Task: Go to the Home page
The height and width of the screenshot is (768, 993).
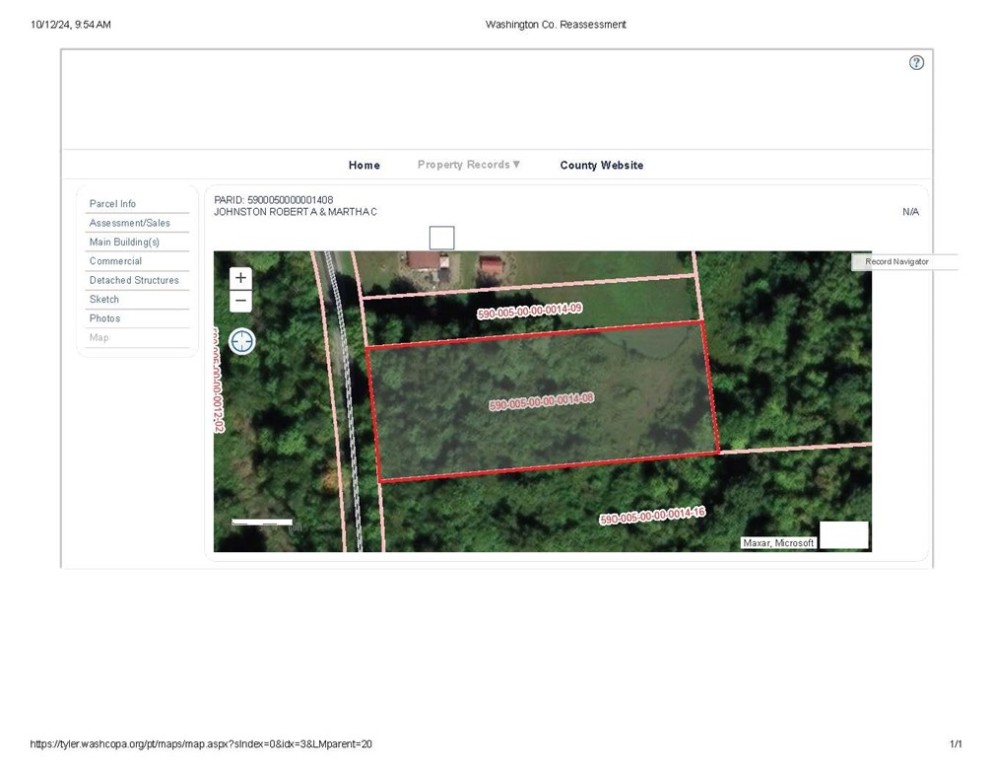Action: pyautogui.click(x=364, y=166)
